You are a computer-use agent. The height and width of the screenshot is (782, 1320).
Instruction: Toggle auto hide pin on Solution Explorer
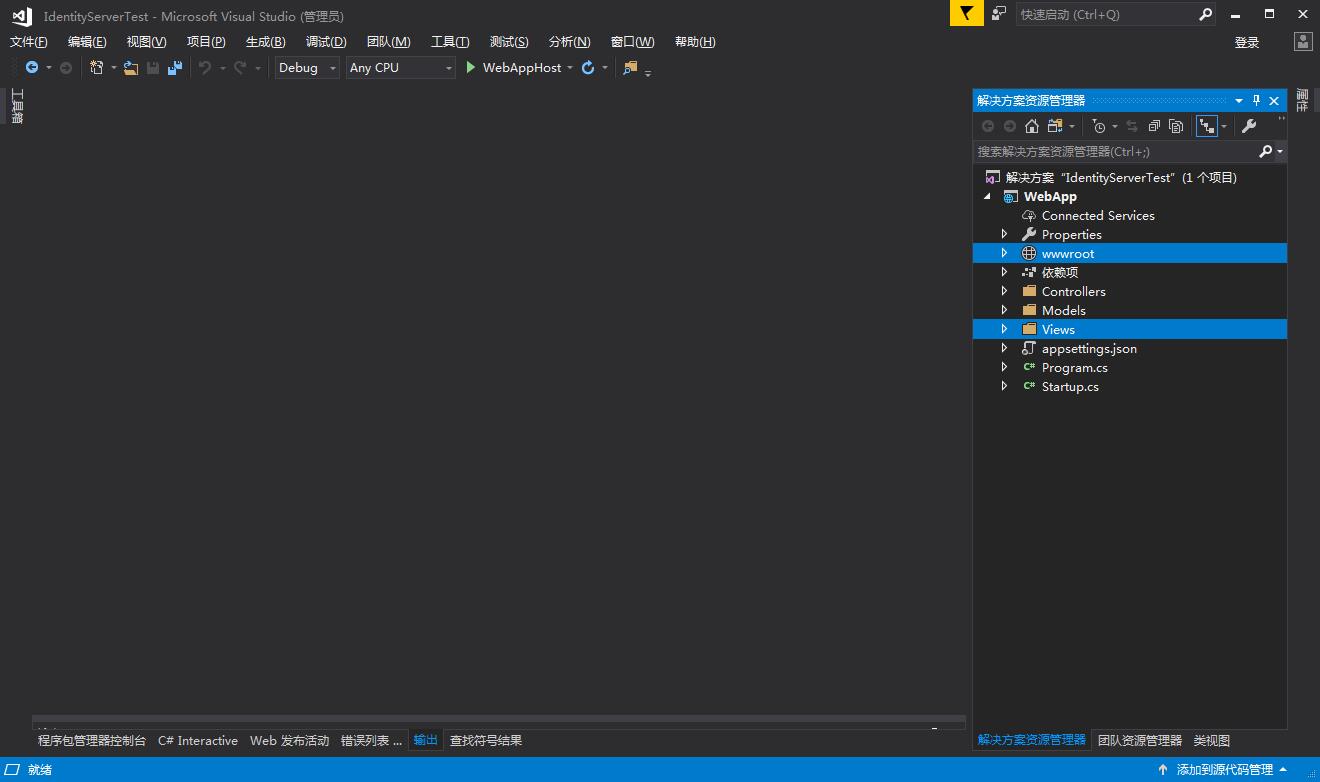pyautogui.click(x=1257, y=100)
